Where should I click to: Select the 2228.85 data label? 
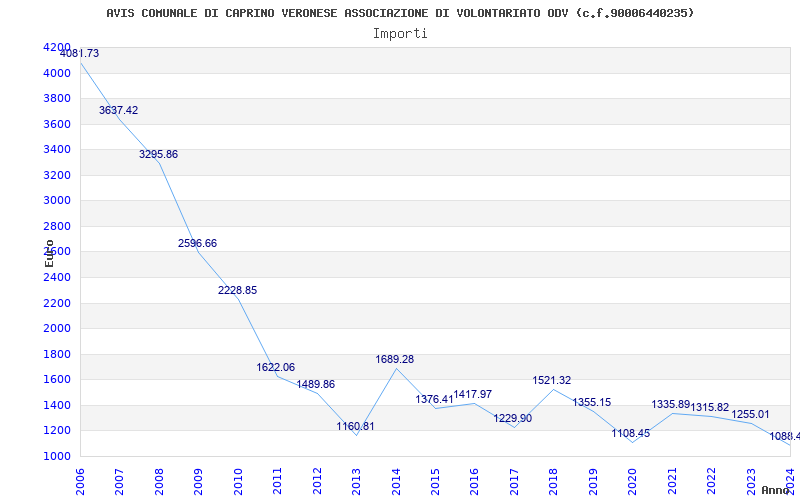tap(237, 290)
